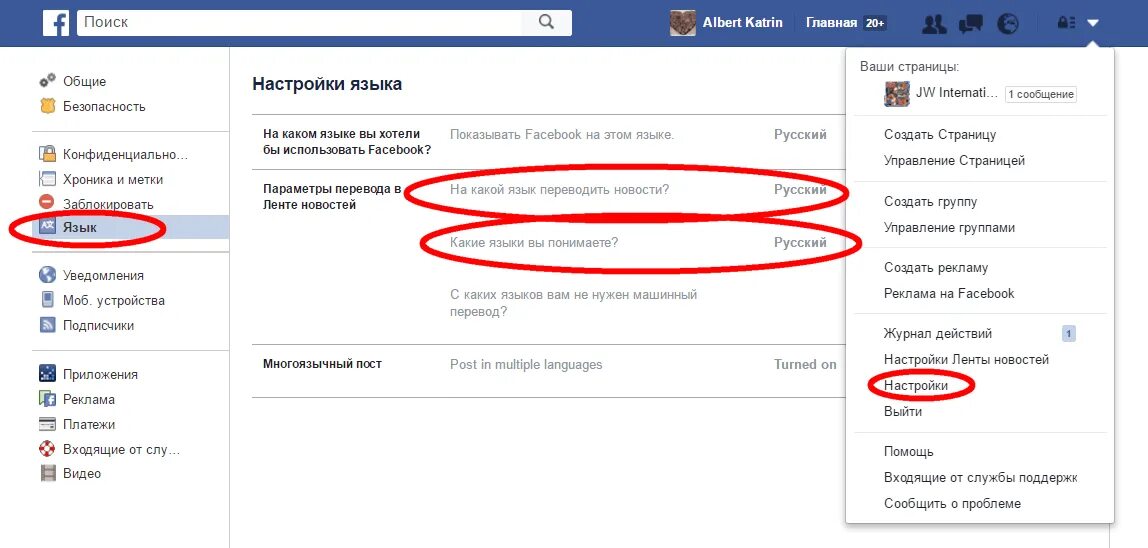This screenshot has height=548, width=1148.
Task: Click the Моб. устройства phone icon
Action: coord(48,300)
